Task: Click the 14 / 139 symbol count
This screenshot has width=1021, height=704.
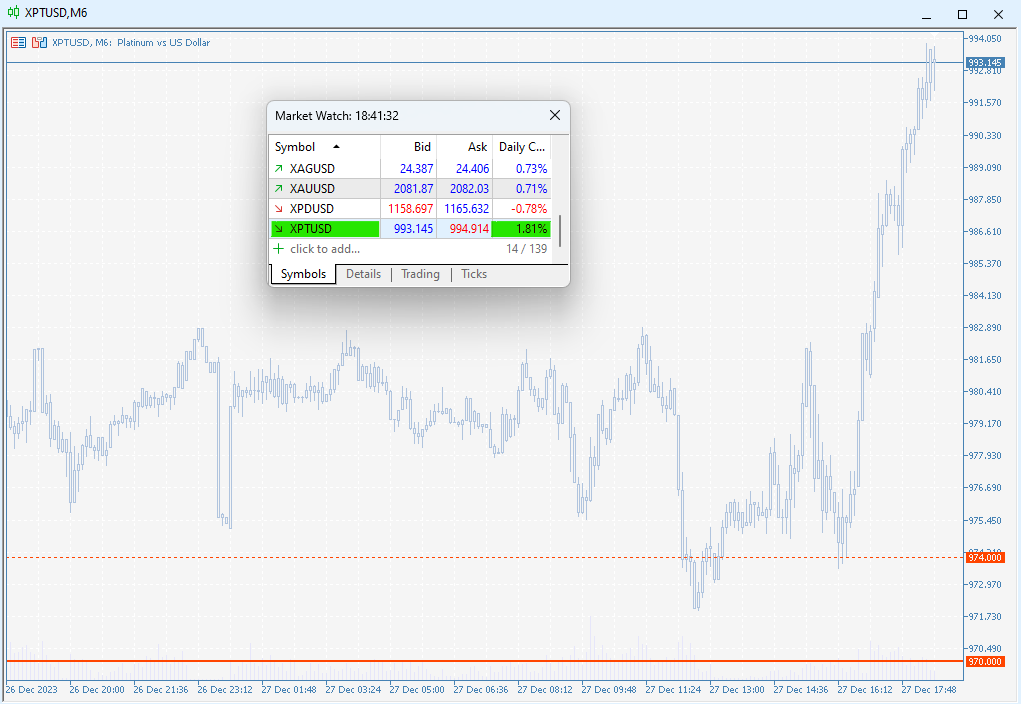Action: [526, 249]
